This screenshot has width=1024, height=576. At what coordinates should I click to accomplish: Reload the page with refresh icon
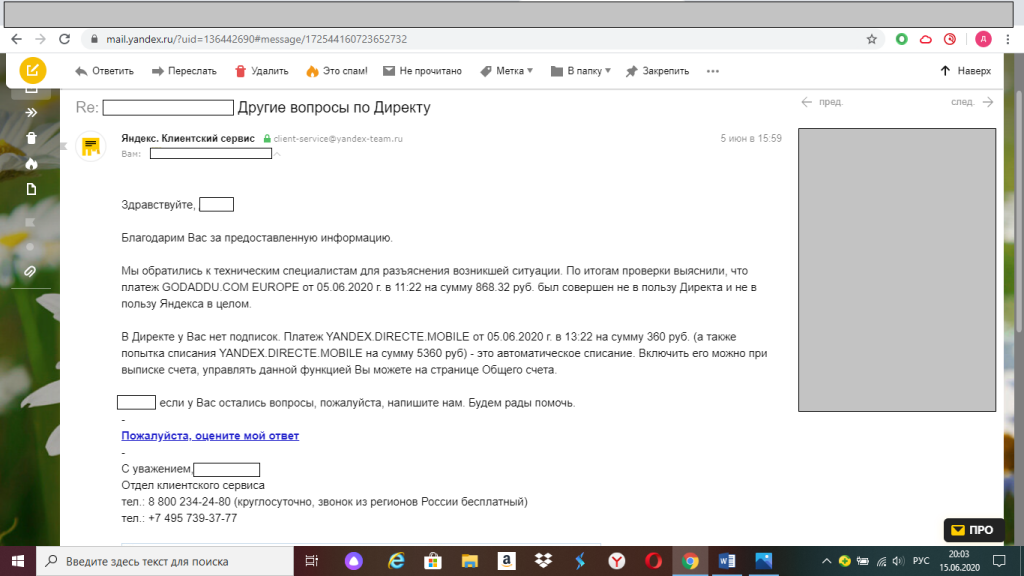(x=64, y=39)
